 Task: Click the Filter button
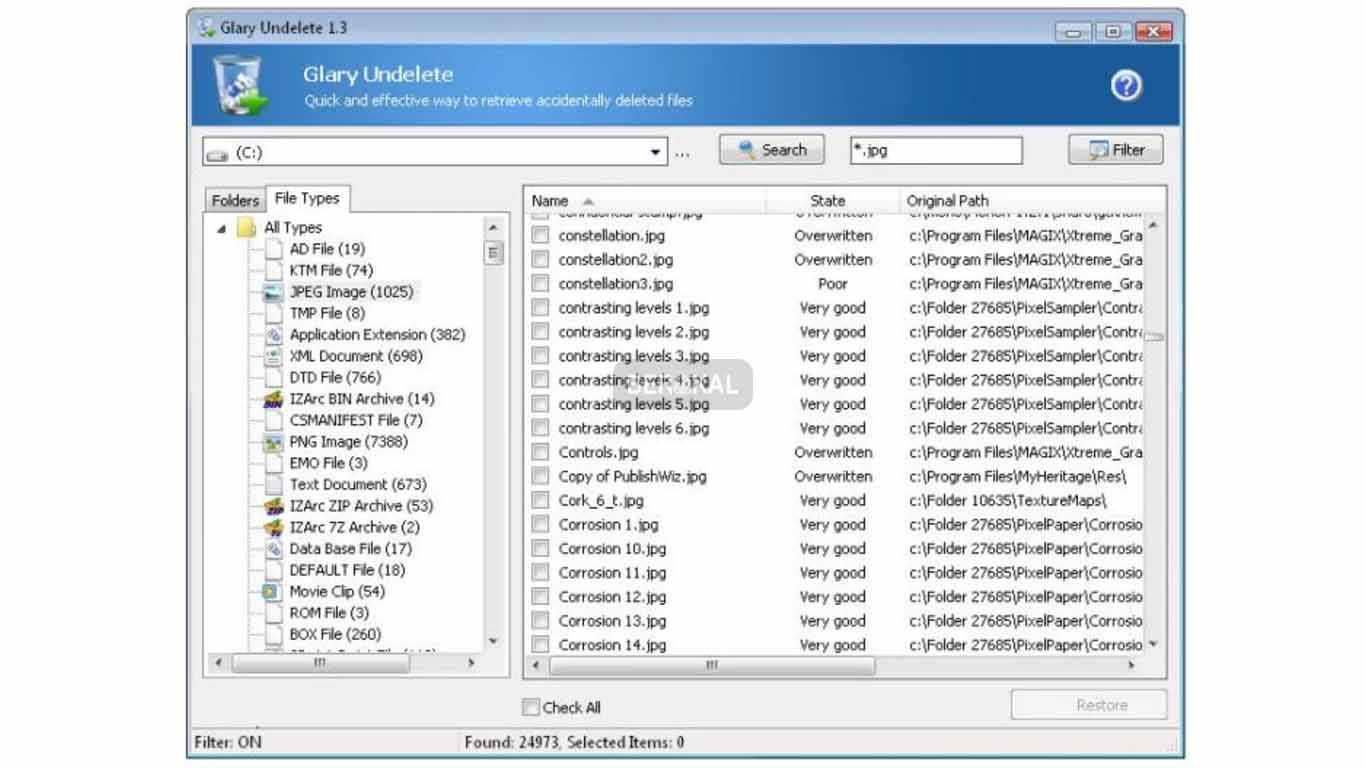click(1116, 150)
